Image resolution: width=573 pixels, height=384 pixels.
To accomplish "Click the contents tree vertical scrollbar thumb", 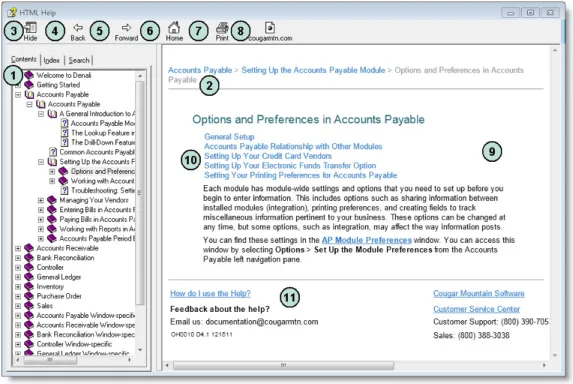I will pos(140,193).
